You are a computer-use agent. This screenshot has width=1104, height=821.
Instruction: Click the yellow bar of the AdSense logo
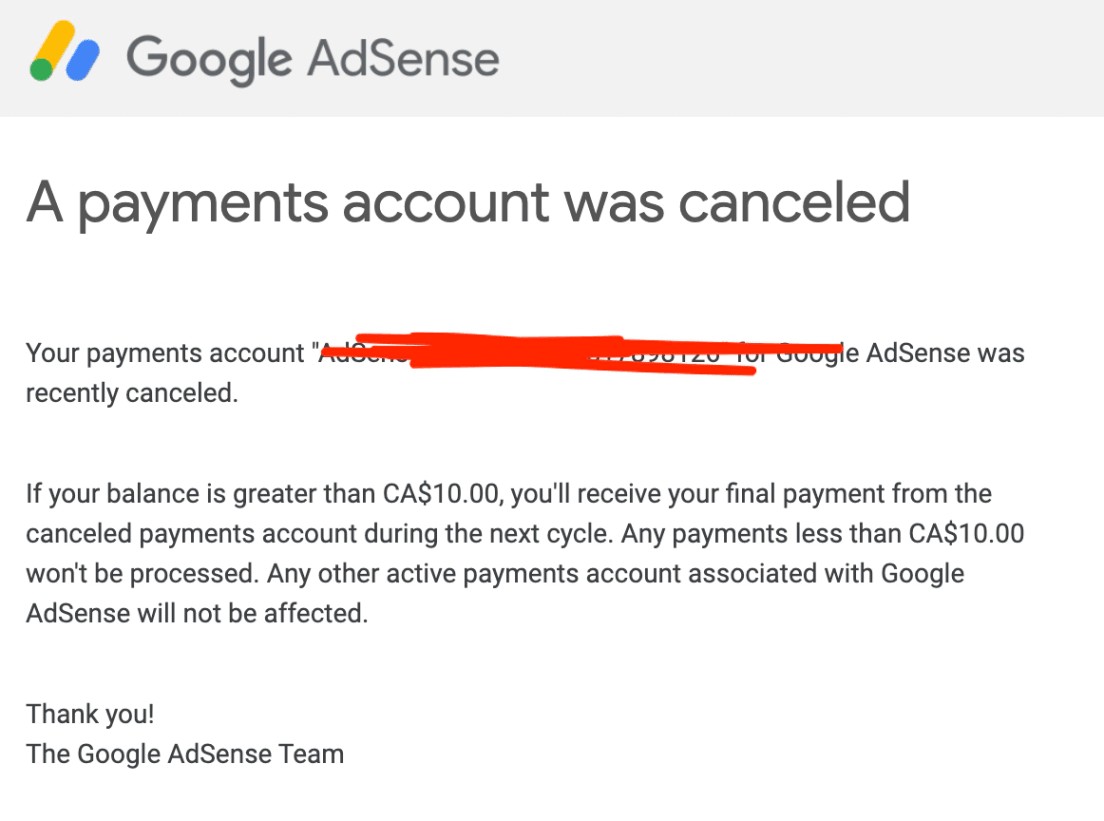(x=54, y=44)
